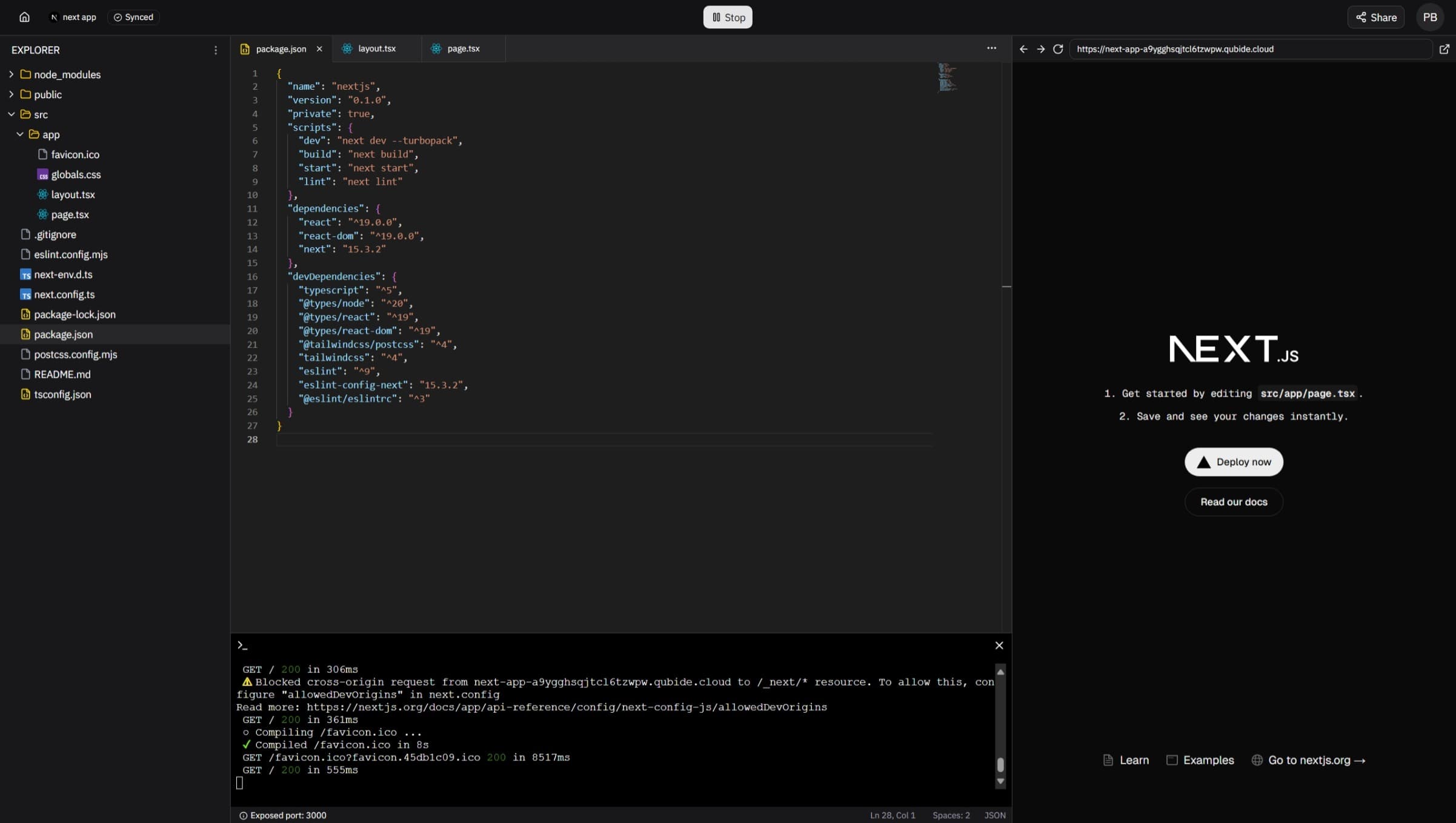
Task: Open the Explorer options menu
Action: tap(216, 50)
